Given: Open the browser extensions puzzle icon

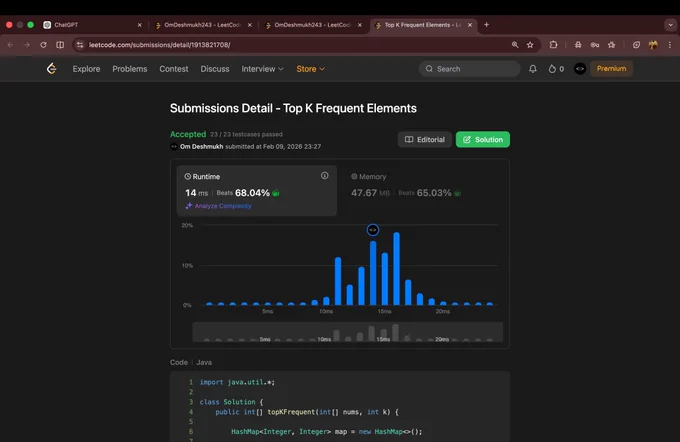Looking at the screenshot, I should coord(553,44).
